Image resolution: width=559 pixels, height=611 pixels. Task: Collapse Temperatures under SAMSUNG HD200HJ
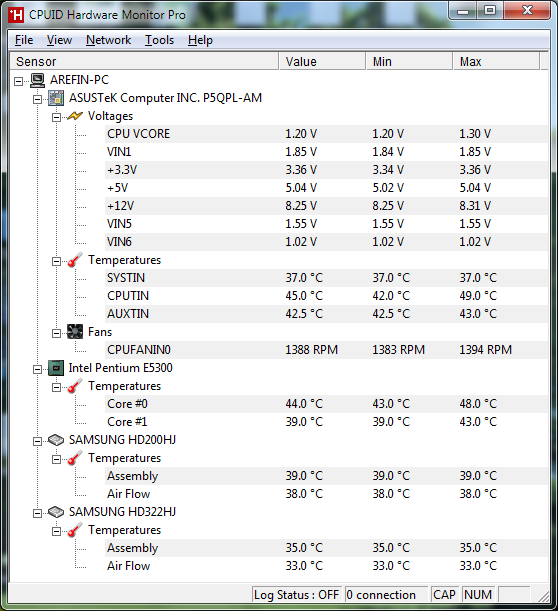56,459
